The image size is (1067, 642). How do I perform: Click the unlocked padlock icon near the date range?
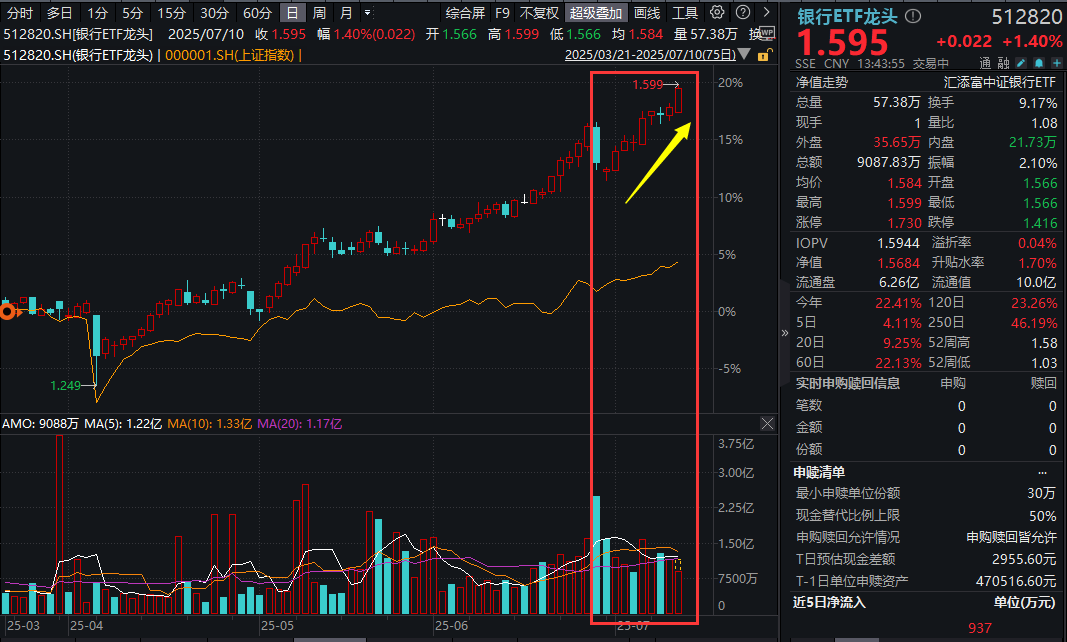(763, 55)
